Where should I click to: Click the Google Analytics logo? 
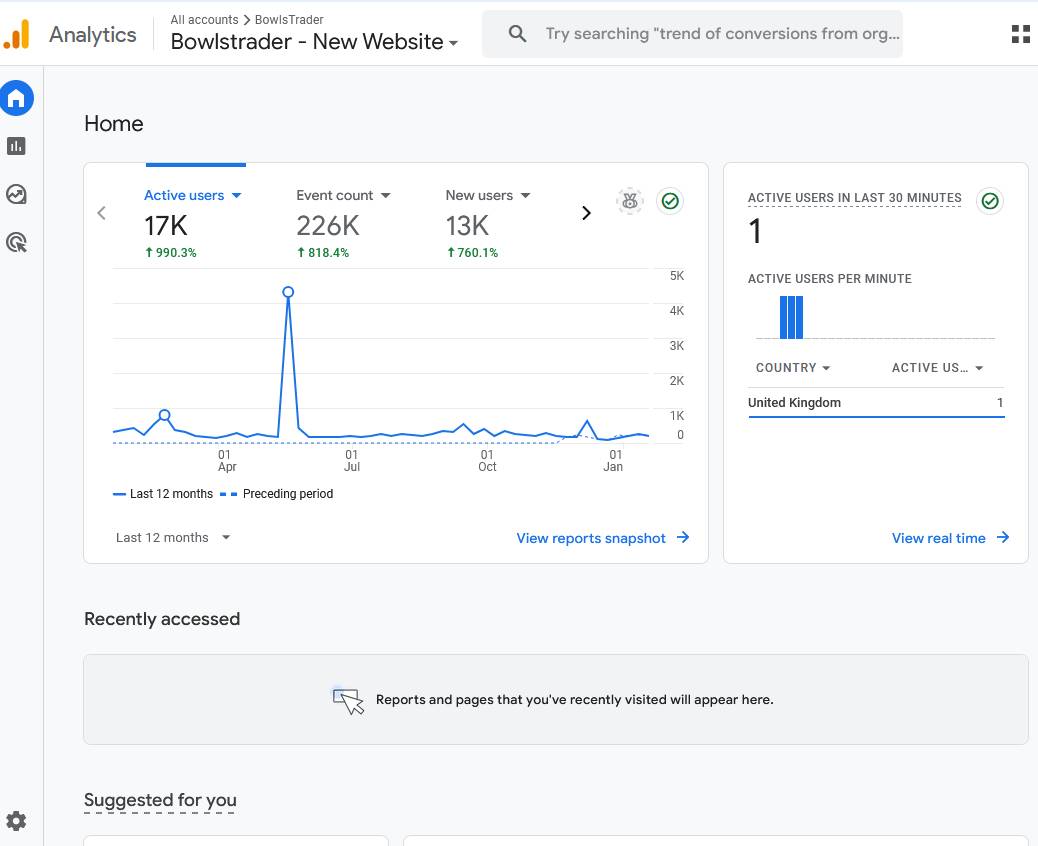point(17,34)
